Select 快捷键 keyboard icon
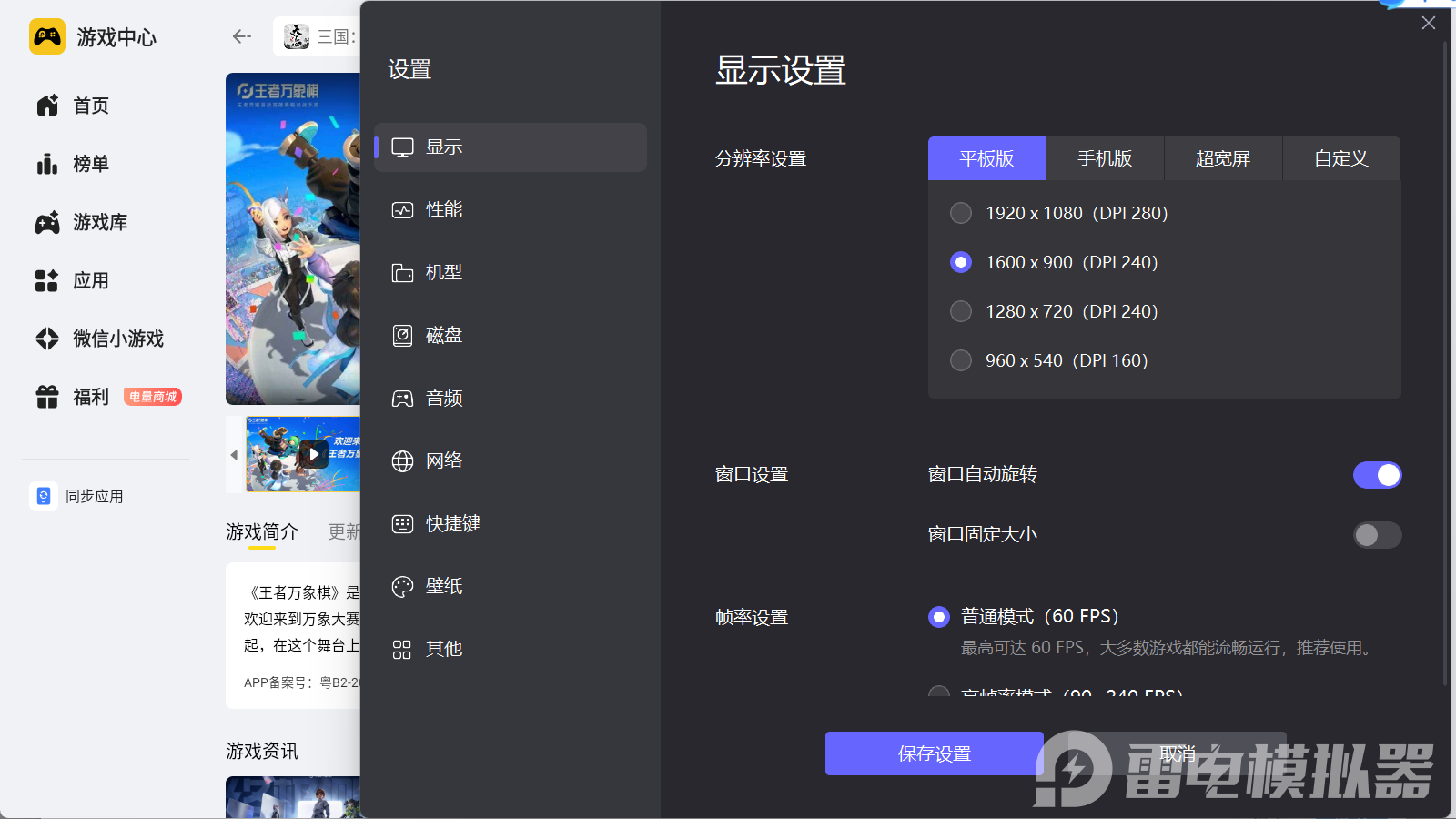1456x819 pixels. (x=402, y=524)
